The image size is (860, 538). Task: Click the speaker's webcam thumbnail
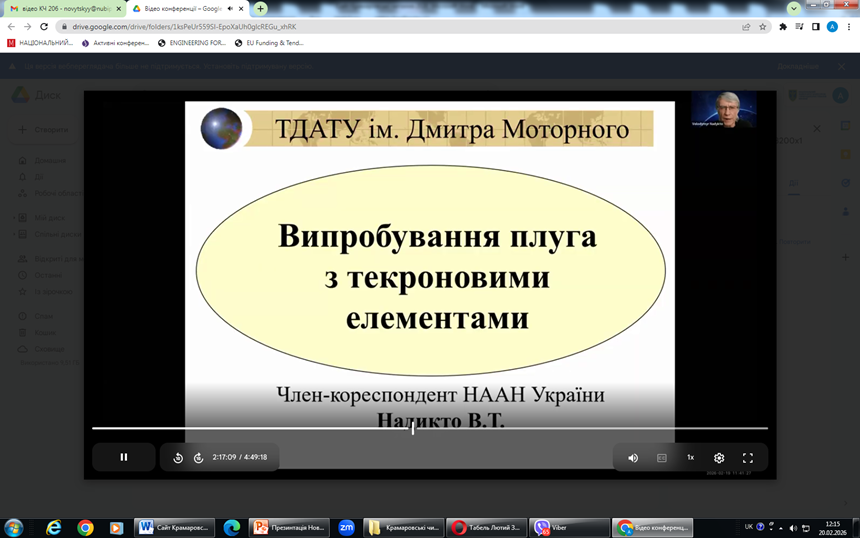point(724,109)
